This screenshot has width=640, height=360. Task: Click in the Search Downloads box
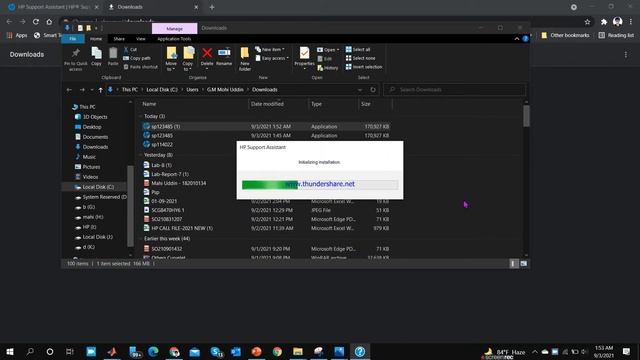click(x=455, y=90)
